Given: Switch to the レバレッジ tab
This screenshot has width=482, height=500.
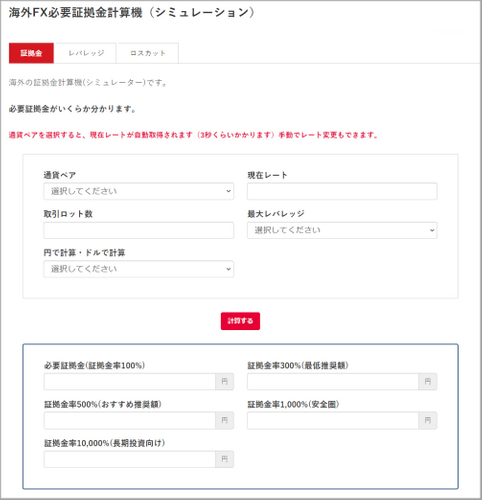Looking at the screenshot, I should click(86, 53).
